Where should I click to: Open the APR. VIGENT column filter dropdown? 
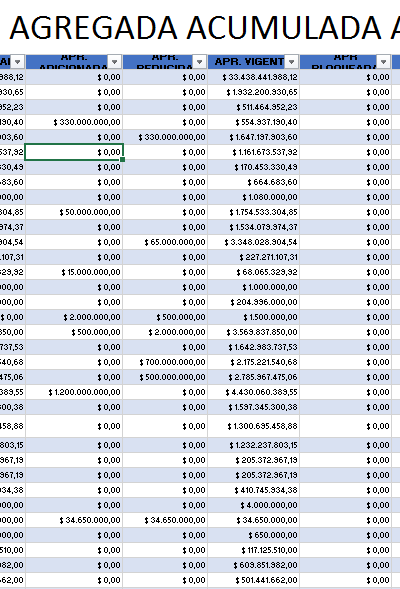tap(291, 61)
